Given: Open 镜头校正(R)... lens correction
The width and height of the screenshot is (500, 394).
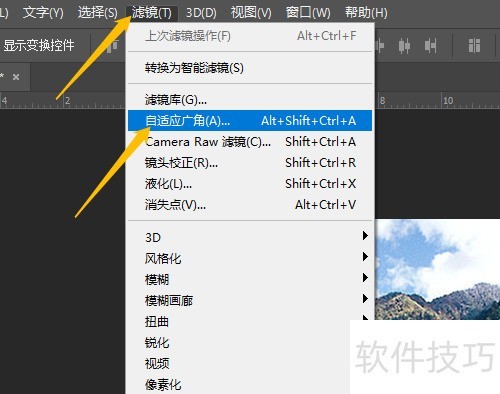Looking at the screenshot, I should click(250, 163).
